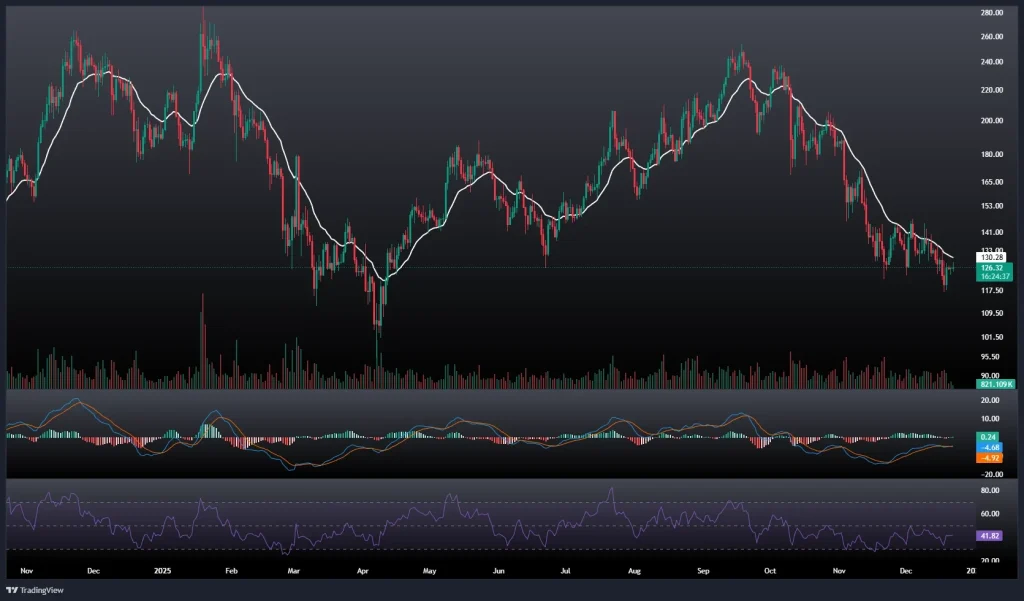Viewport: 1024px width, 601px height.
Task: Click the green 126.32 current price label
Action: click(x=993, y=267)
